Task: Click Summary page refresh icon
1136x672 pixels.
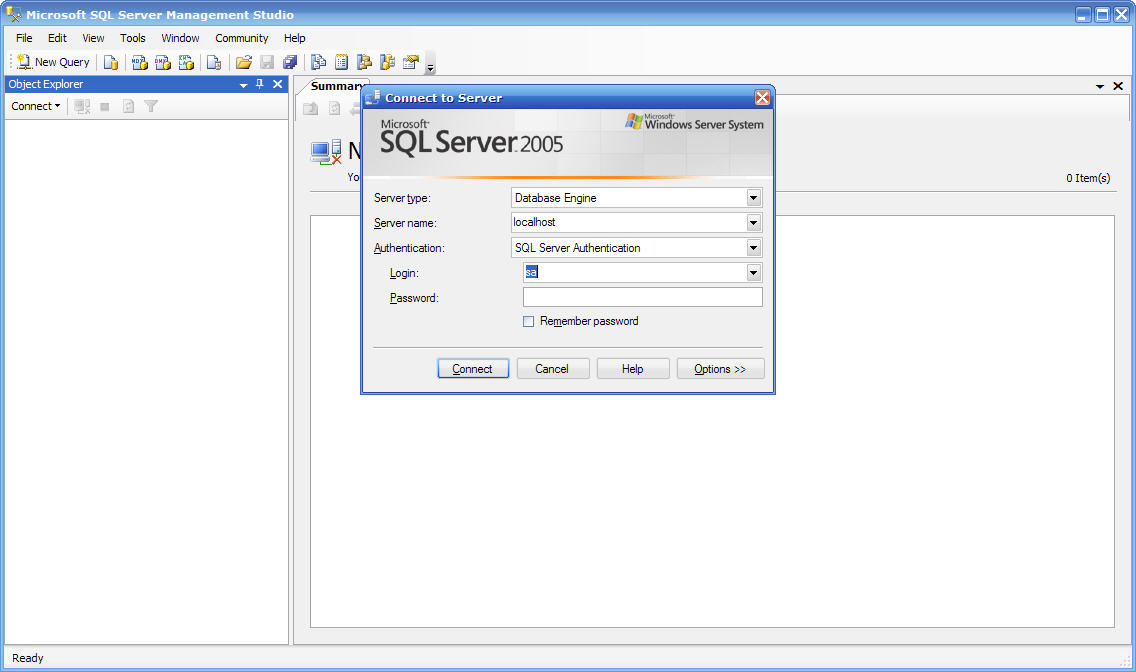Action: [334, 109]
